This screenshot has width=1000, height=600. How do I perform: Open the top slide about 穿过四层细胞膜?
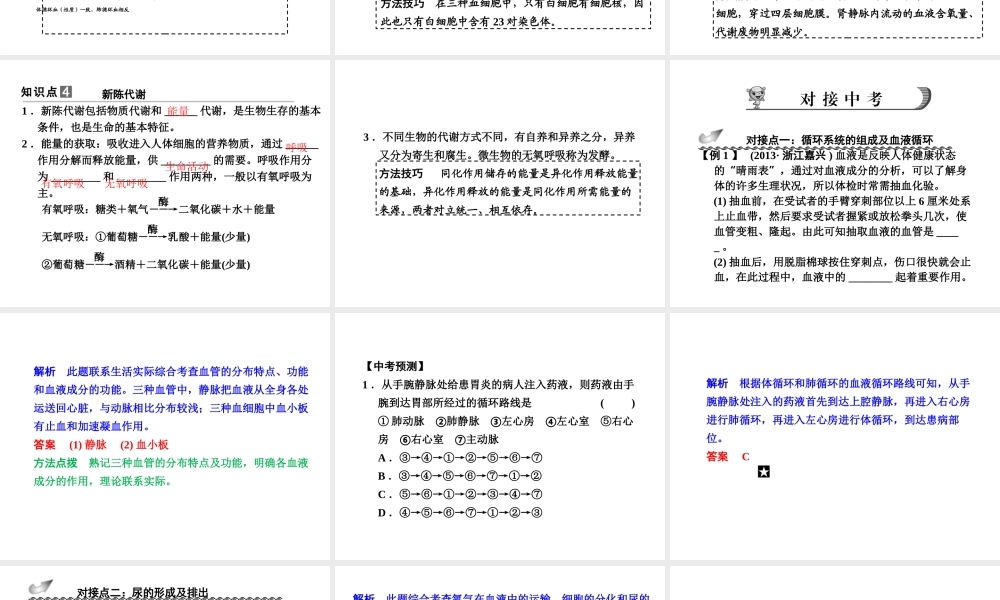point(835,27)
